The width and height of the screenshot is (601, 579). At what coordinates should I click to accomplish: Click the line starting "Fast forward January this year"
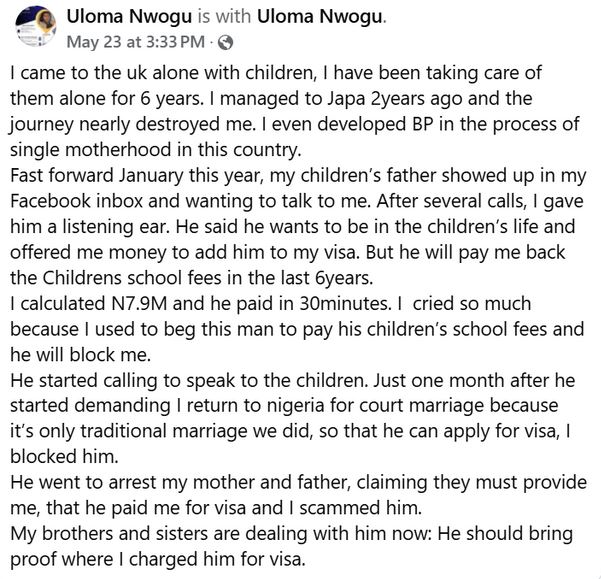point(285,178)
